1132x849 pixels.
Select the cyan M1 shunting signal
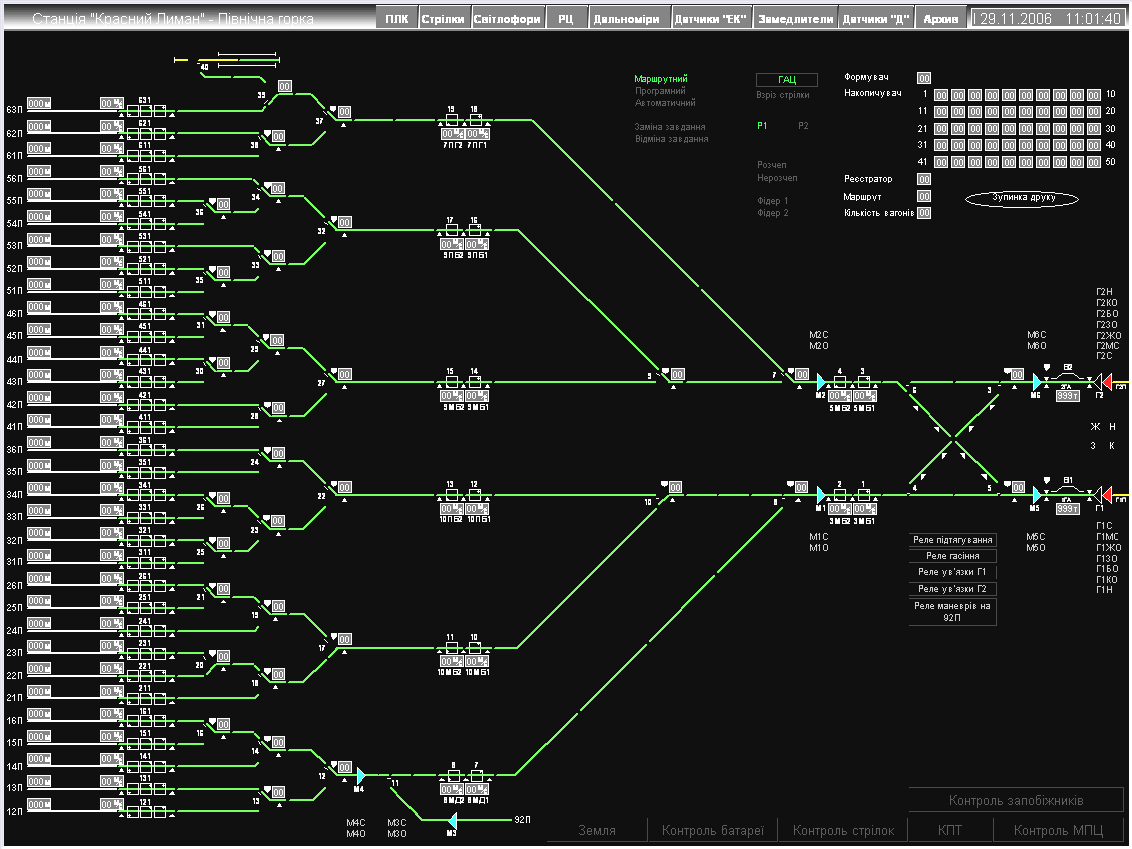coord(820,495)
